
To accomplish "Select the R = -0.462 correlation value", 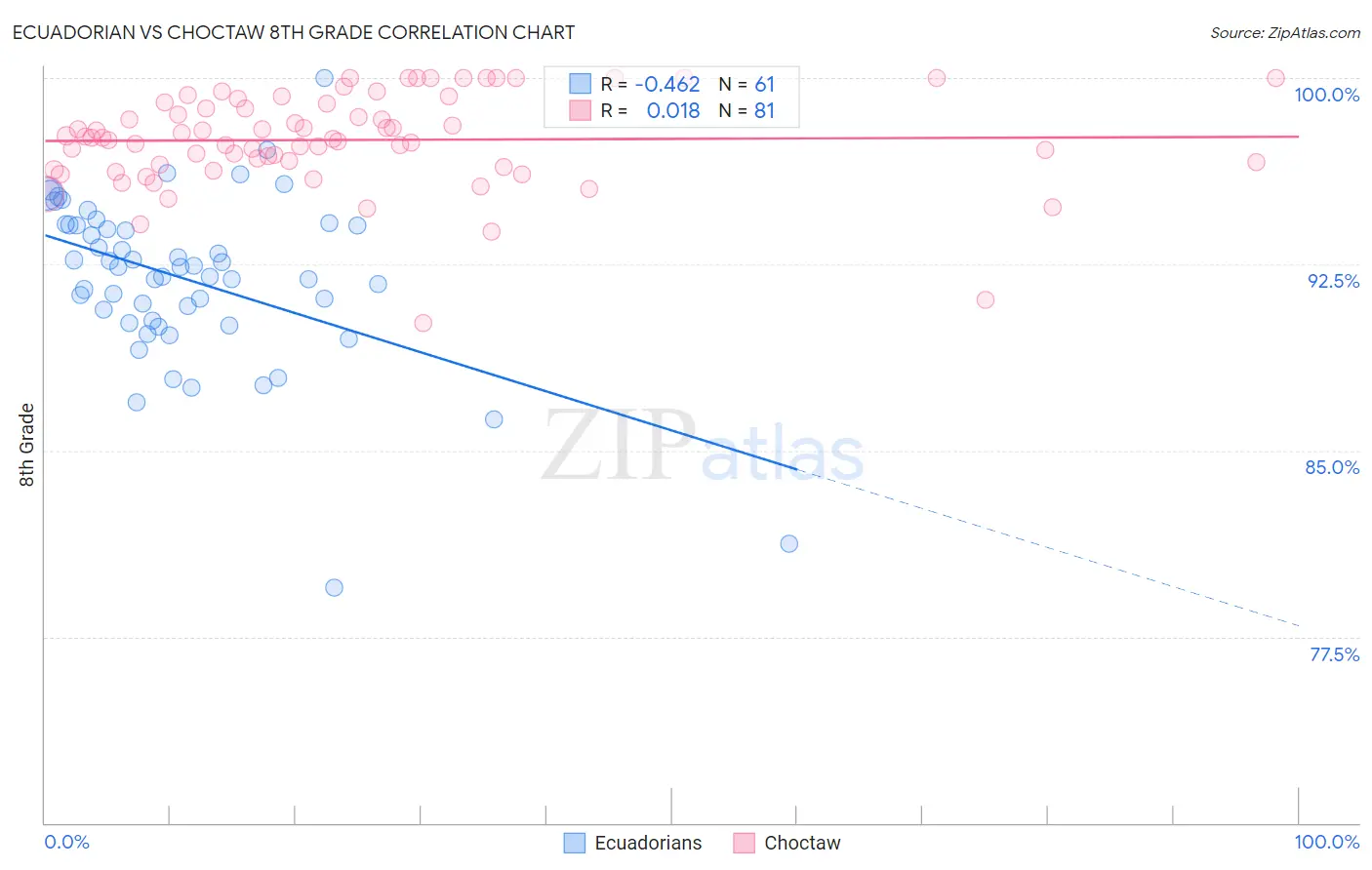I will pos(651,84).
